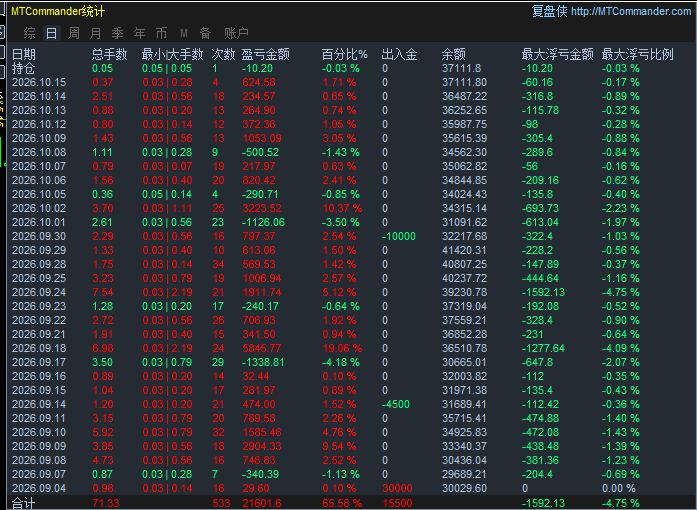The image size is (697, 510).
Task: Switch to the 年 yearly tab
Action: pos(140,33)
